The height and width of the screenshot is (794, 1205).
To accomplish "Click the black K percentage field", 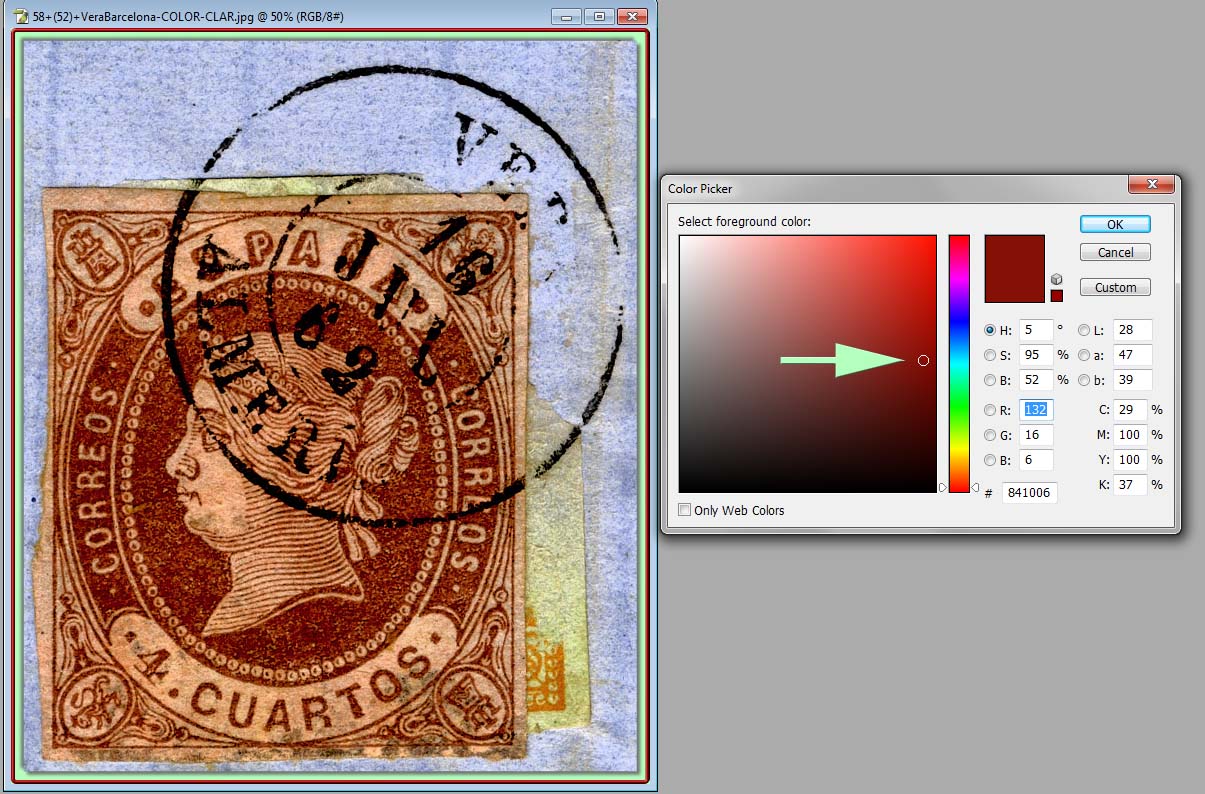I will 1130,485.
